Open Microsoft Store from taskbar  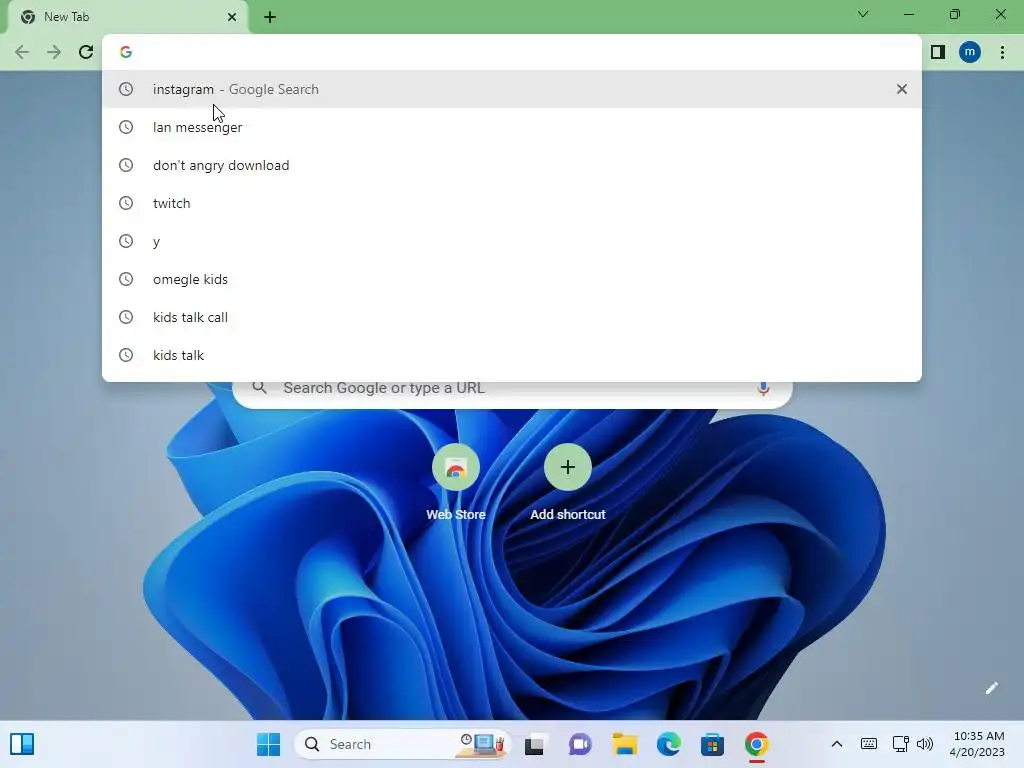coord(712,744)
